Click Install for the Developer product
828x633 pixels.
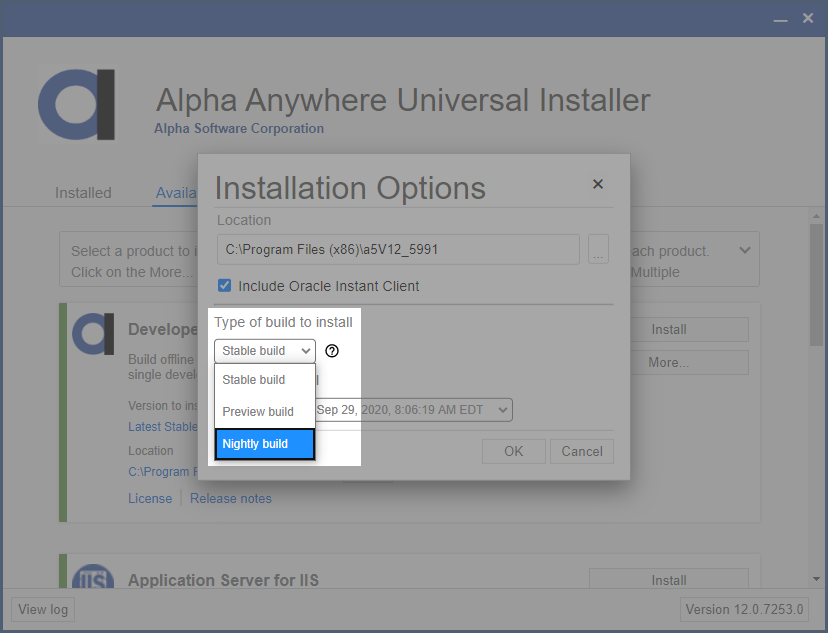click(x=689, y=329)
